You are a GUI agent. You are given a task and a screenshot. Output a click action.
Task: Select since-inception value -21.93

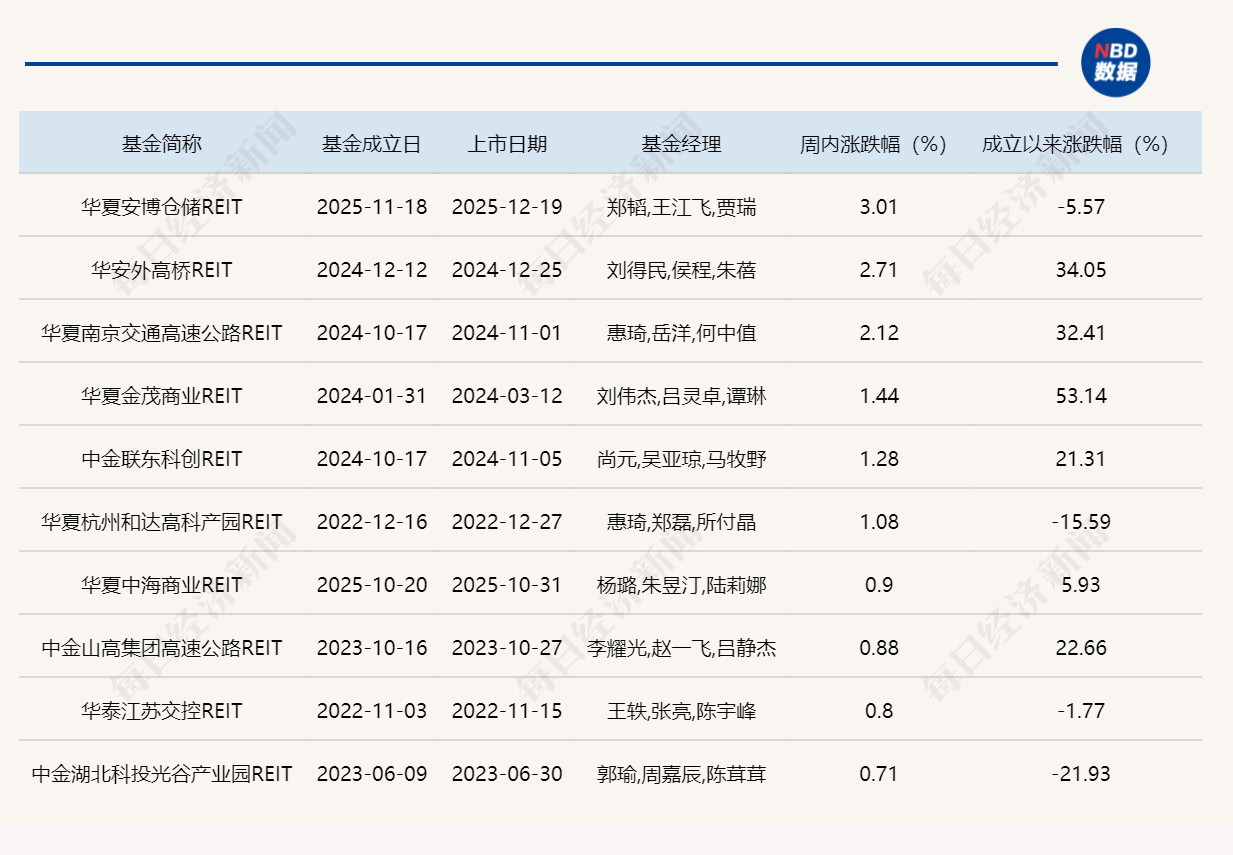point(1081,774)
